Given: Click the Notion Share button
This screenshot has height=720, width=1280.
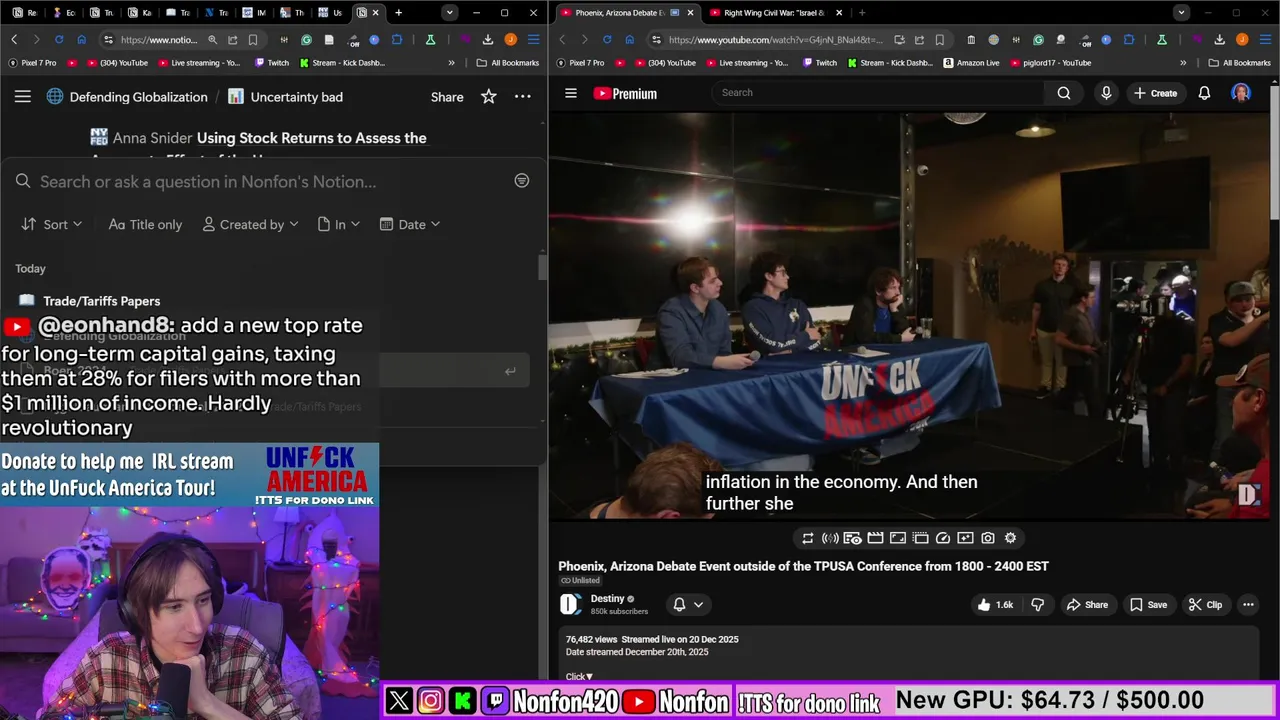Looking at the screenshot, I should (x=447, y=97).
